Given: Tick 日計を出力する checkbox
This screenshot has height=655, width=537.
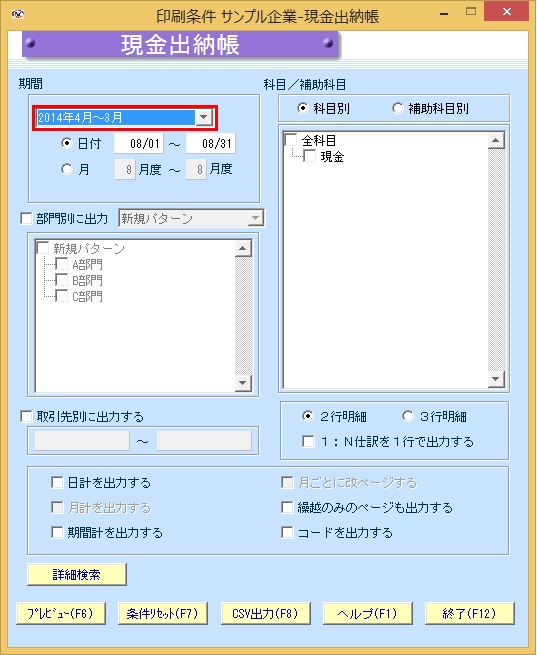Looking at the screenshot, I should [x=57, y=482].
